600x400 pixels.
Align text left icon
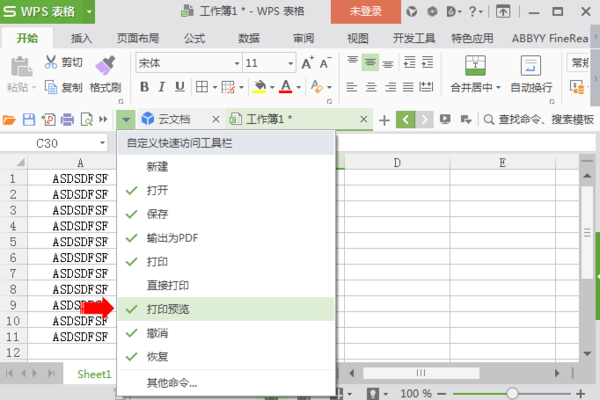pos(352,87)
